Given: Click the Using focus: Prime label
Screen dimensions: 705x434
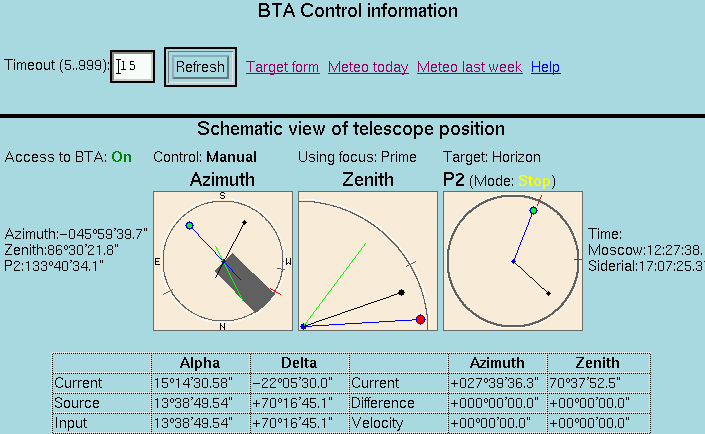Looking at the screenshot, I should tap(357, 157).
